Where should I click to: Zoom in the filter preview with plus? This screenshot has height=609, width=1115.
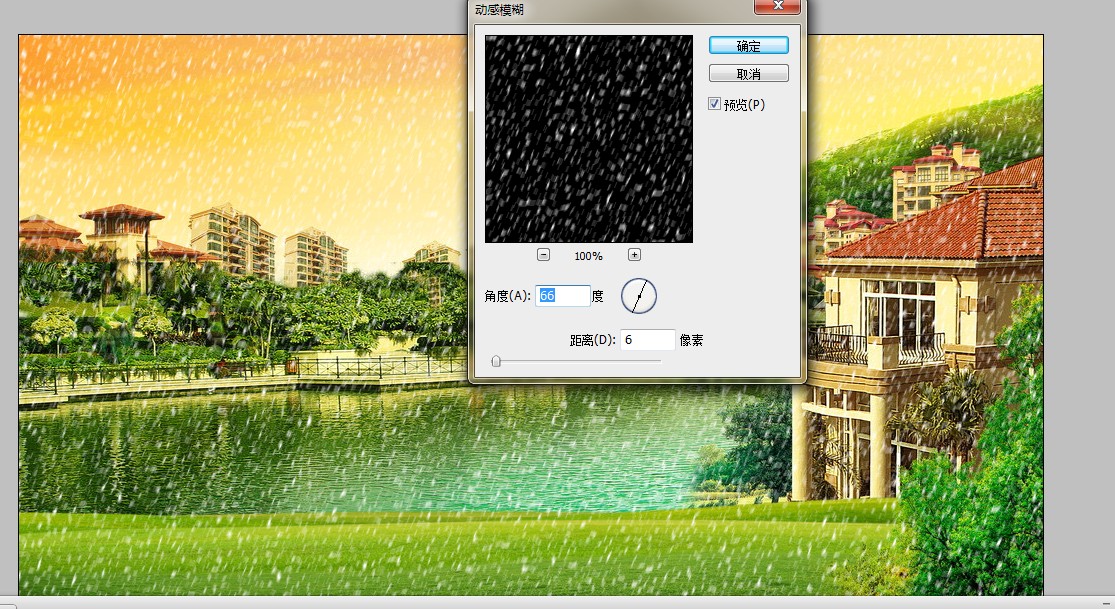point(634,255)
